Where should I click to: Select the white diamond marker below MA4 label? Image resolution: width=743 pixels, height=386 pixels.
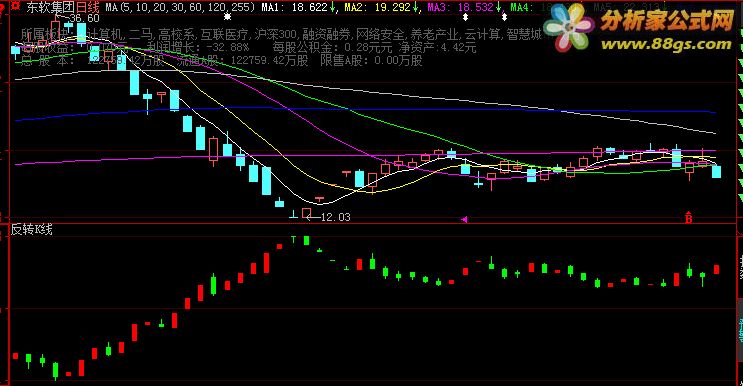[x=504, y=17]
